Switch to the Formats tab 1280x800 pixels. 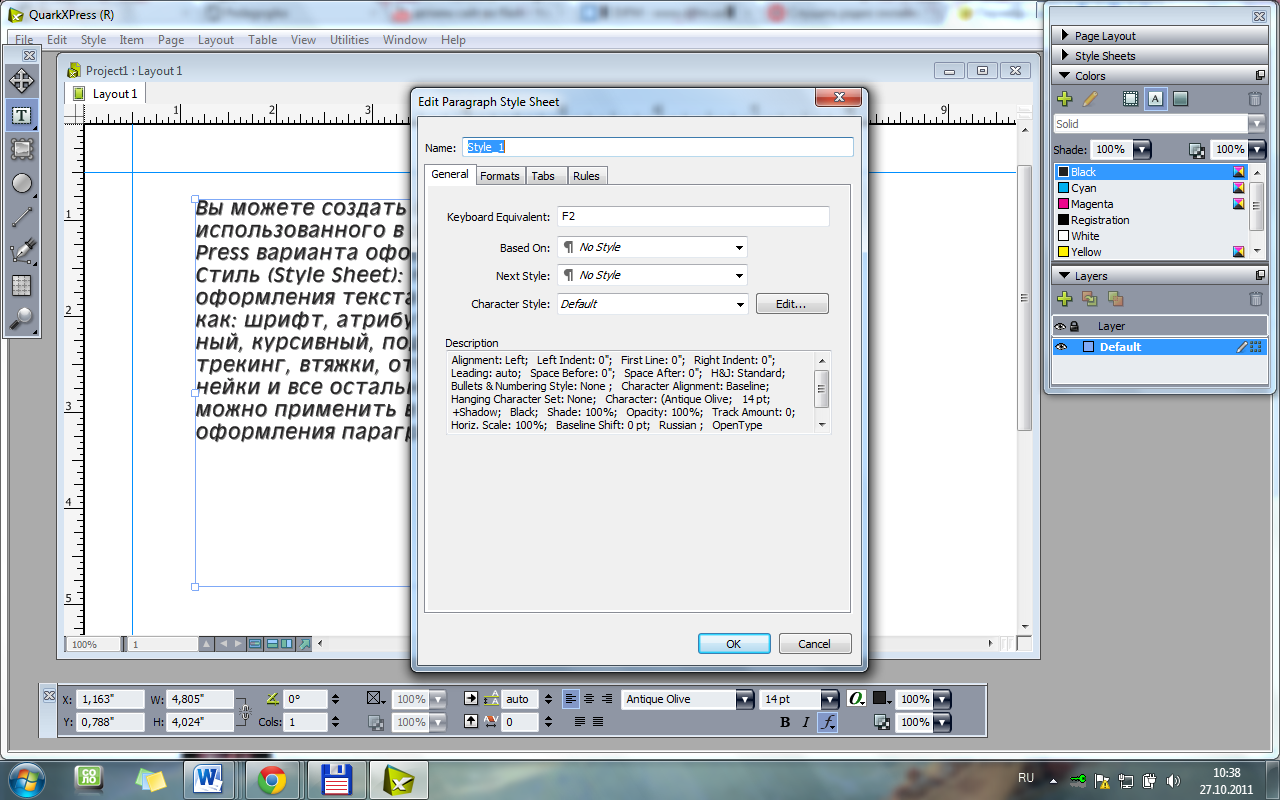click(500, 176)
